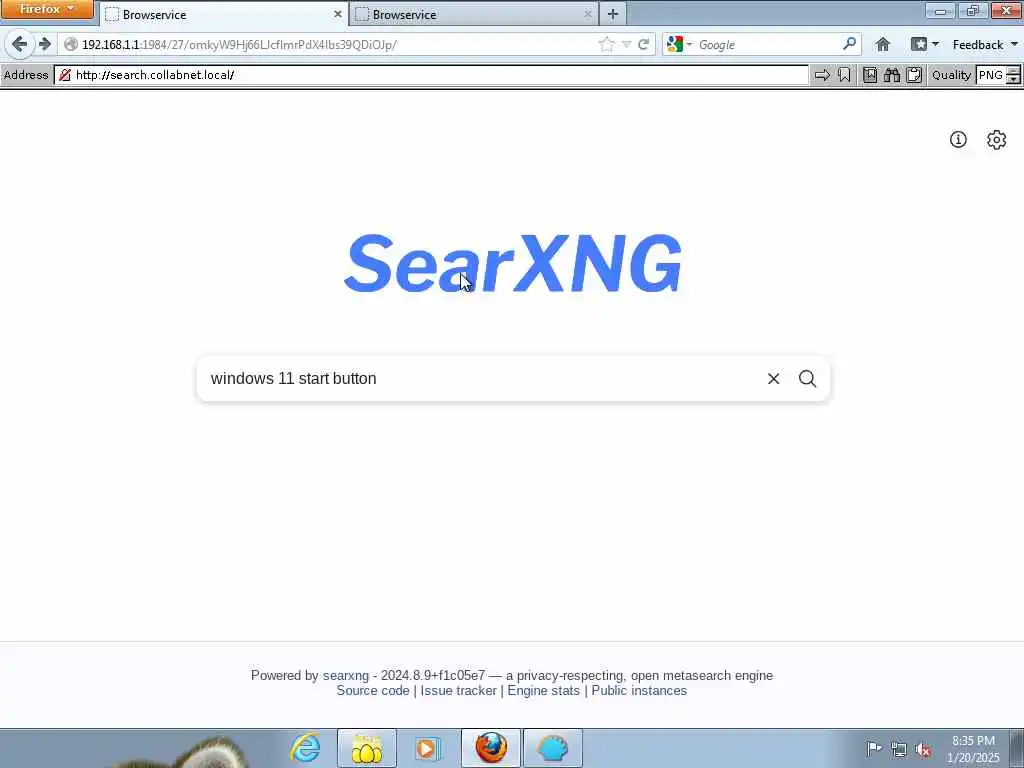The image size is (1024, 768).
Task: Reload the page with refresh icon
Action: coord(644,44)
